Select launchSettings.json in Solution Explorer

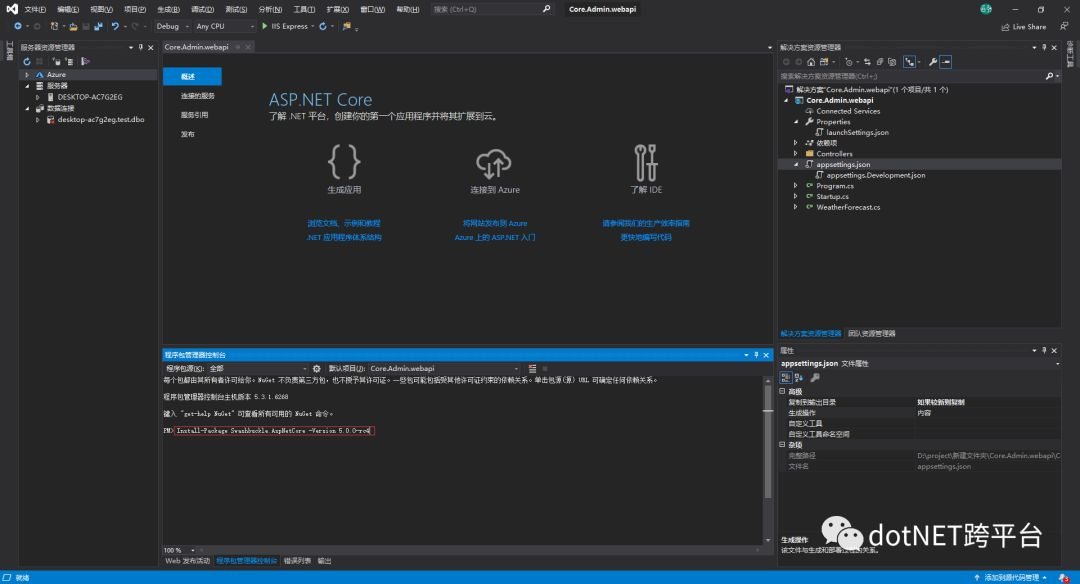(857, 132)
